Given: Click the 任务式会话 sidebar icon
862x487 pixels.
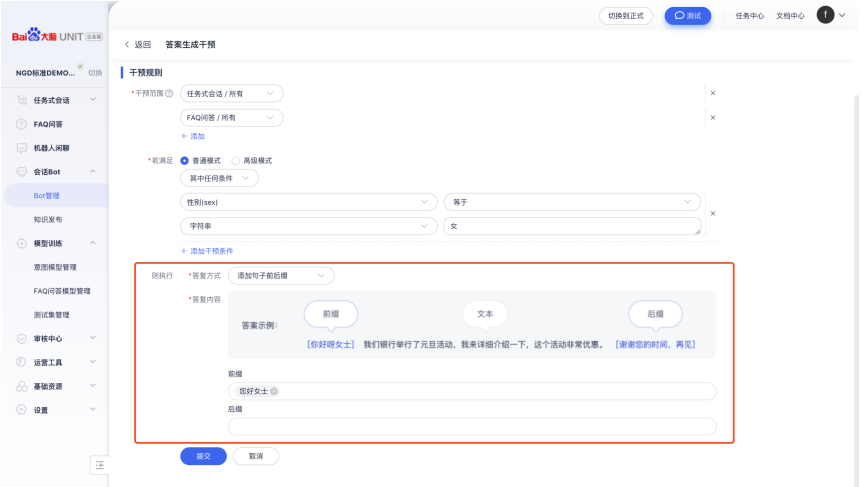Looking at the screenshot, I should click(x=21, y=100).
